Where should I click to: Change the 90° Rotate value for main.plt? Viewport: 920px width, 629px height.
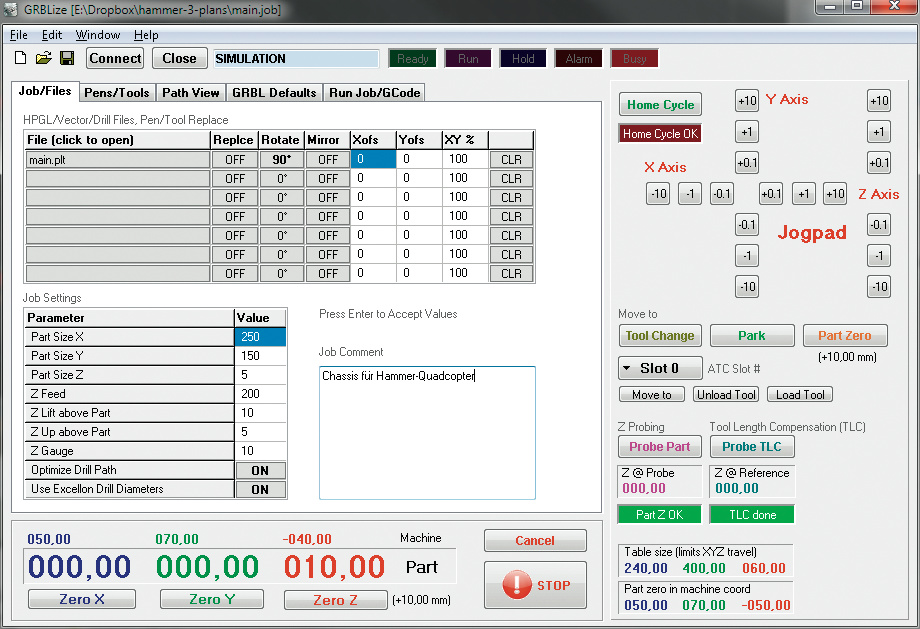pyautogui.click(x=281, y=159)
